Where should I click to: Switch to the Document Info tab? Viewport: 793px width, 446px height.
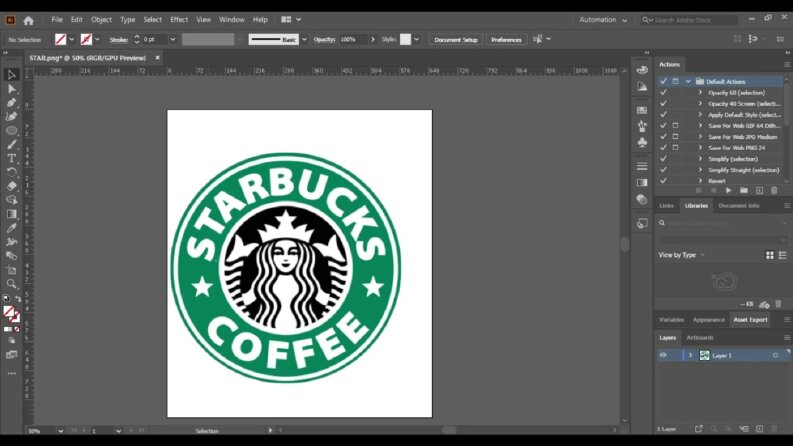click(x=739, y=206)
